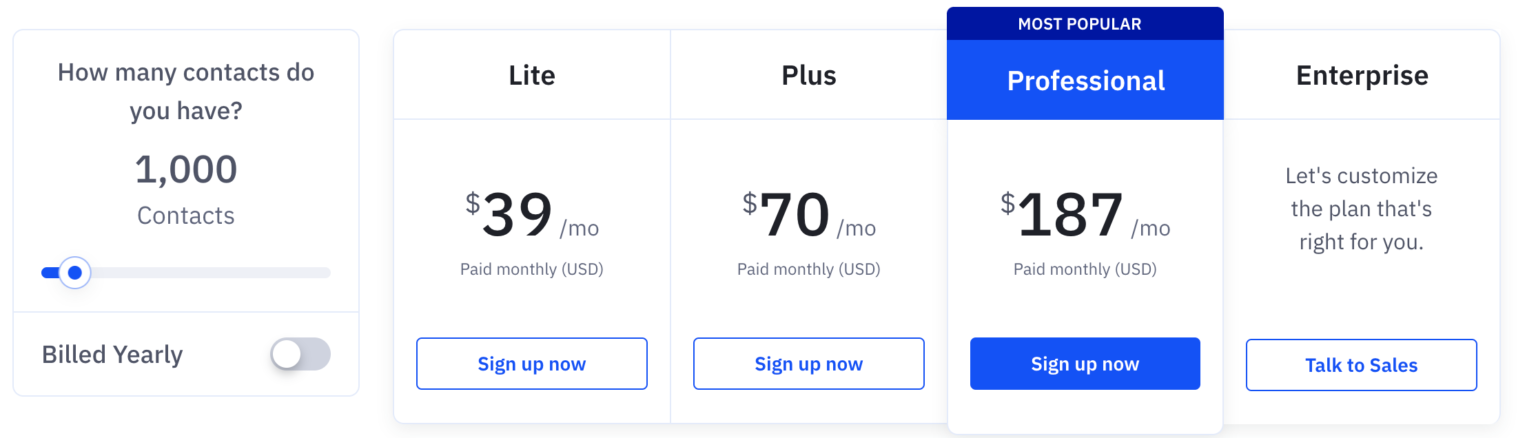Click the $39 per month price
The height and width of the screenshot is (438, 1536).
pos(531,216)
